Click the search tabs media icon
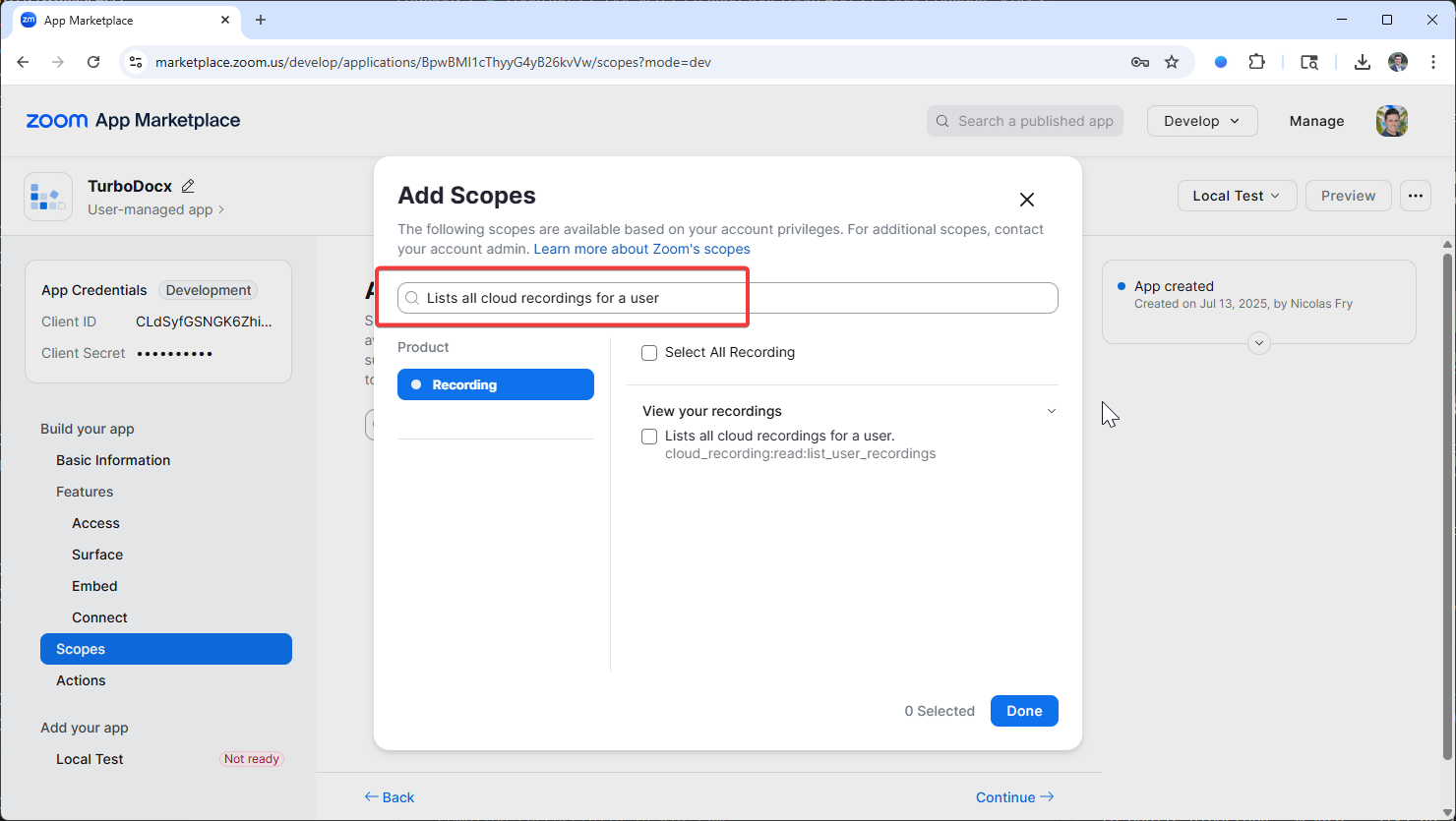 point(1309,62)
